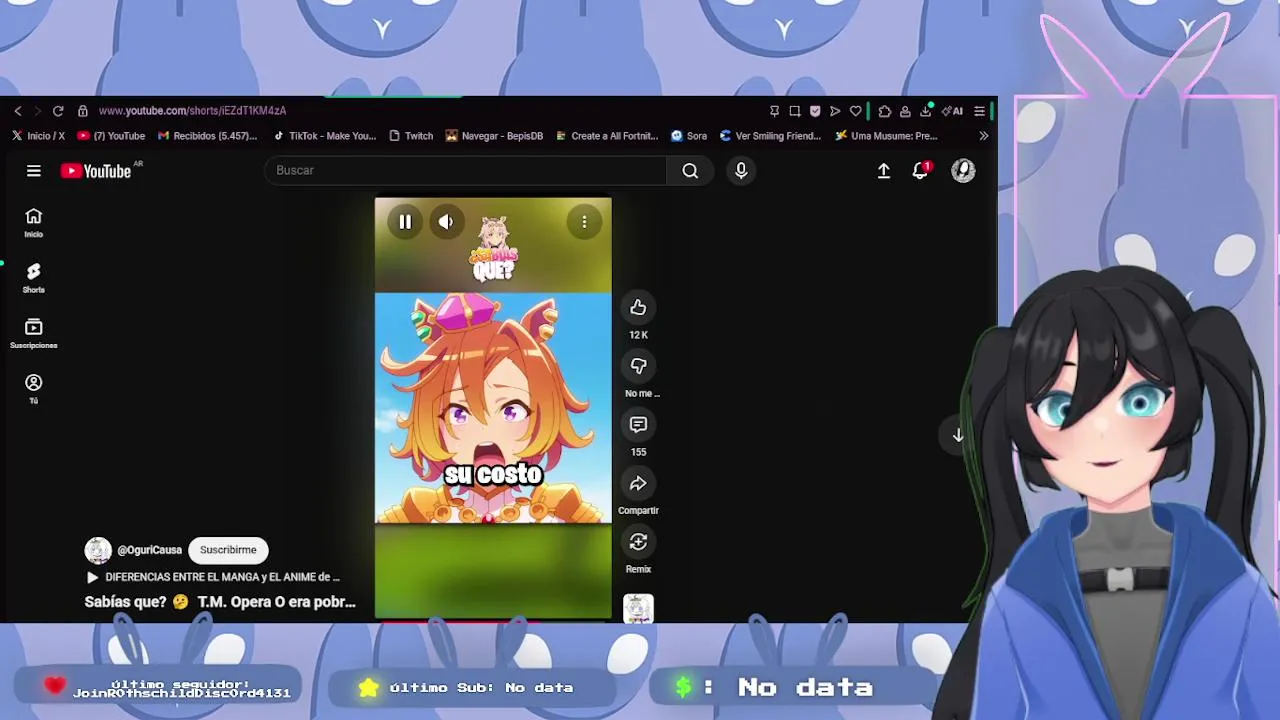Viewport: 1280px width, 720px height.
Task: Open the upload/create icon
Action: 884,171
